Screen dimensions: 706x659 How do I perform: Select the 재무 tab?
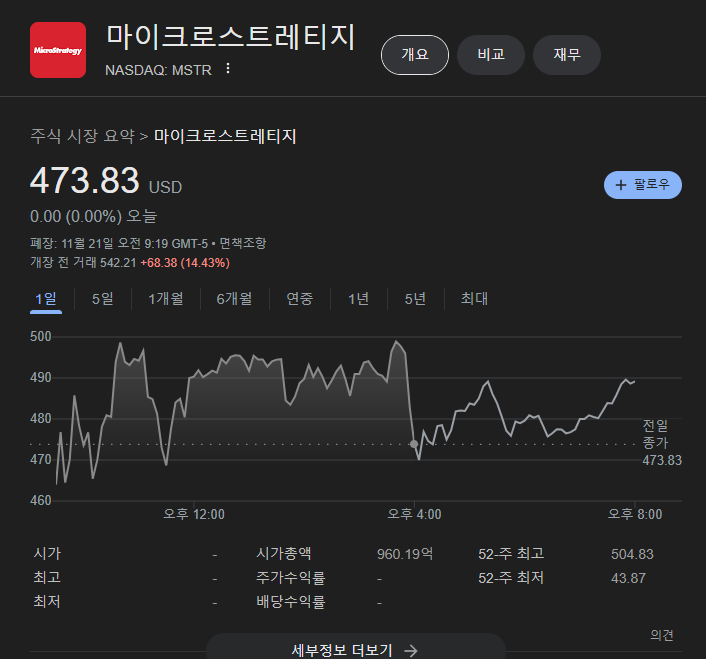567,55
